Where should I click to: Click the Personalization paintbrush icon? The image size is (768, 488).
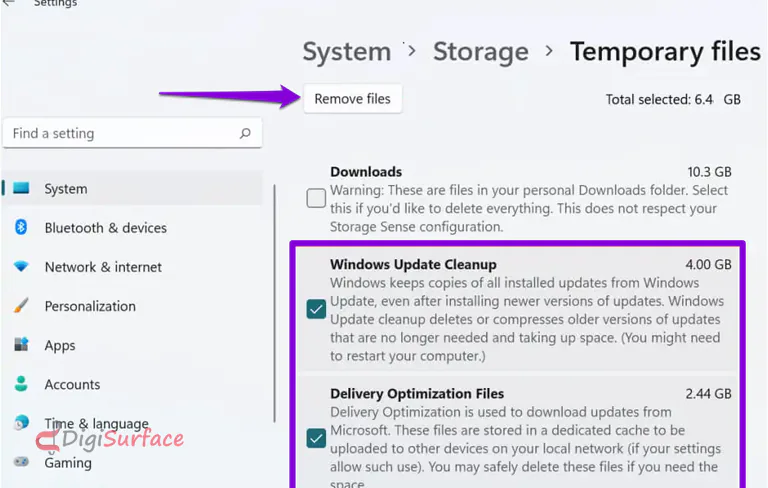pyautogui.click(x=21, y=305)
